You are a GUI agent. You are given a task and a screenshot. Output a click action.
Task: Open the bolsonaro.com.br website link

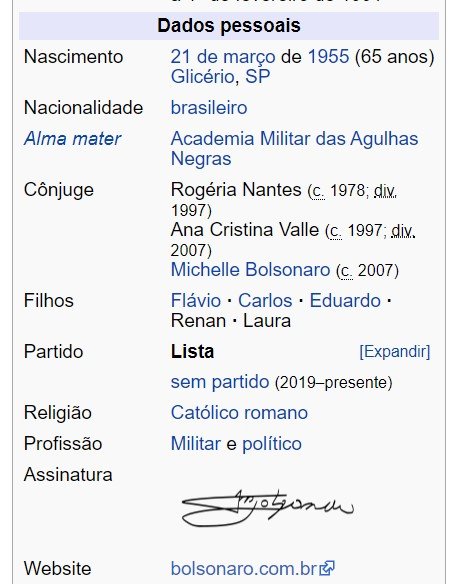[244, 568]
